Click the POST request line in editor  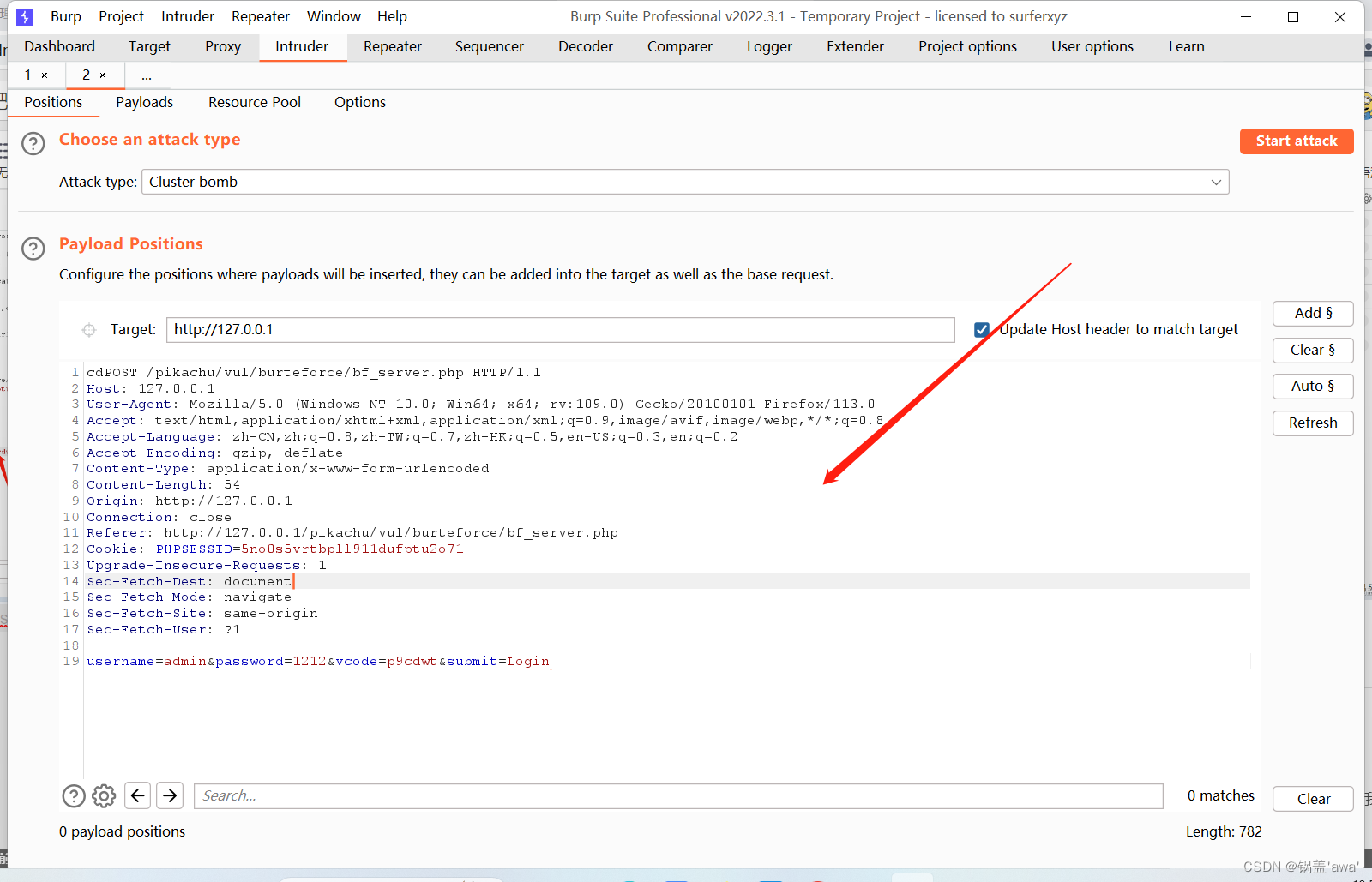coord(314,373)
